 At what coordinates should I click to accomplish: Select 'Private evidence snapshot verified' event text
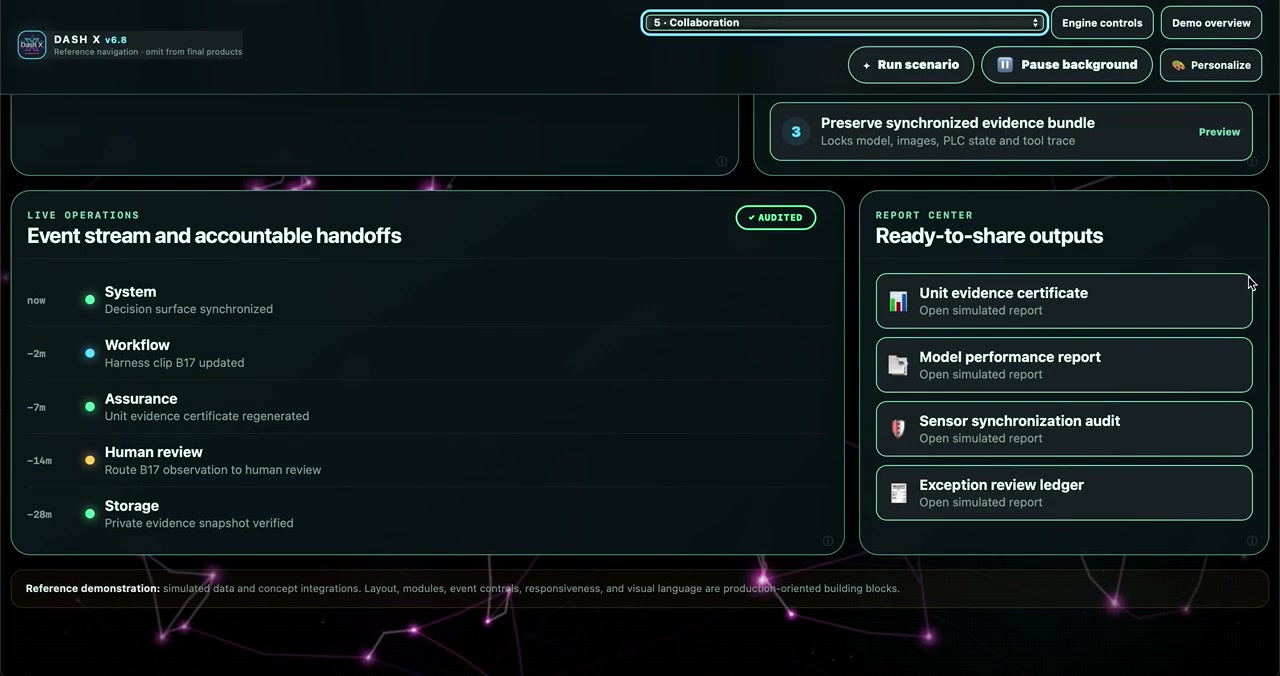[199, 523]
